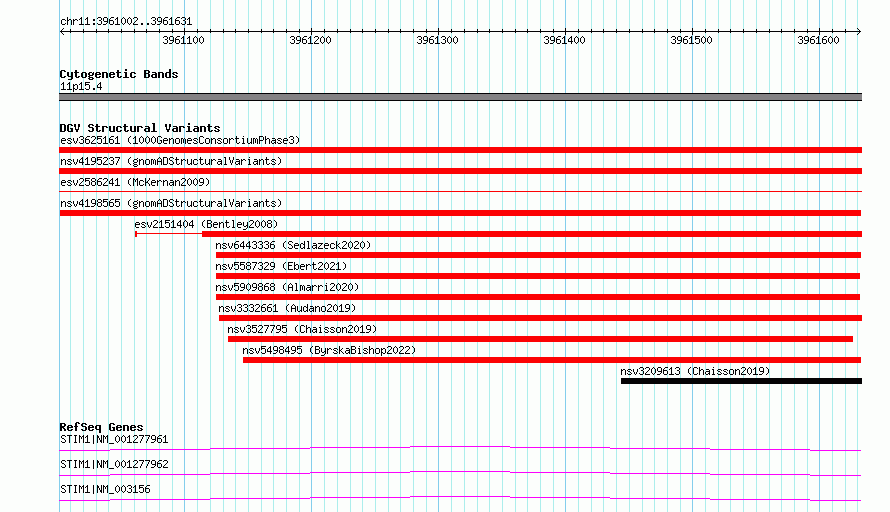Select the nsv3527795 red variant bar

pyautogui.click(x=540, y=339)
